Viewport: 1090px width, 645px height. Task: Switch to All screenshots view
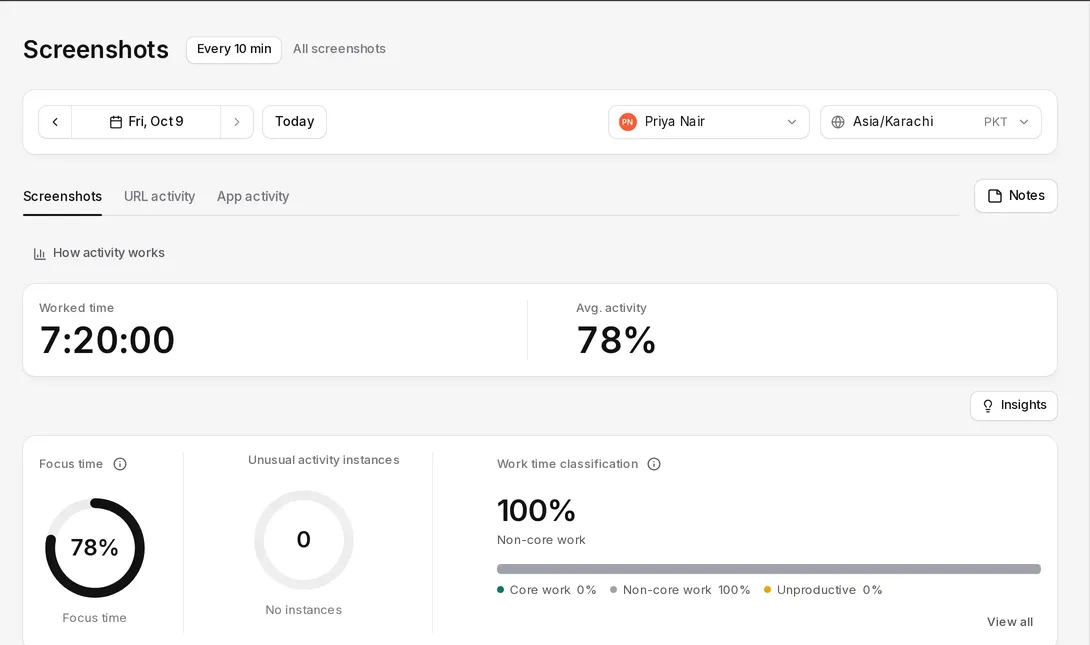point(339,49)
